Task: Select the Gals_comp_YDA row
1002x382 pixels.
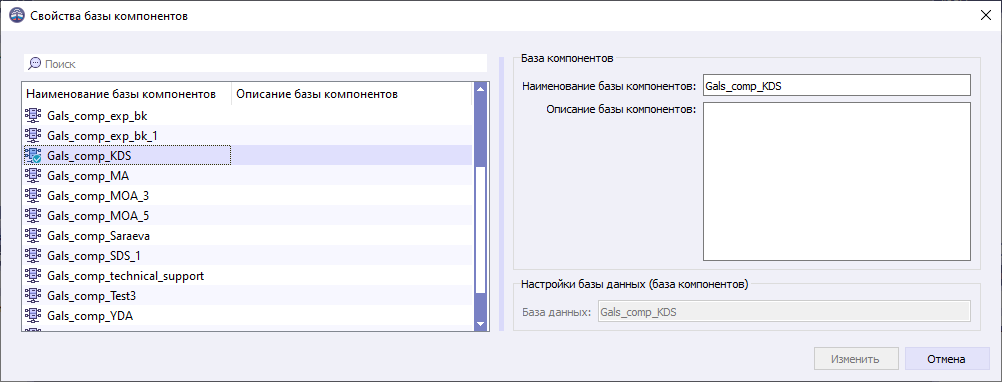Action: click(x=247, y=316)
